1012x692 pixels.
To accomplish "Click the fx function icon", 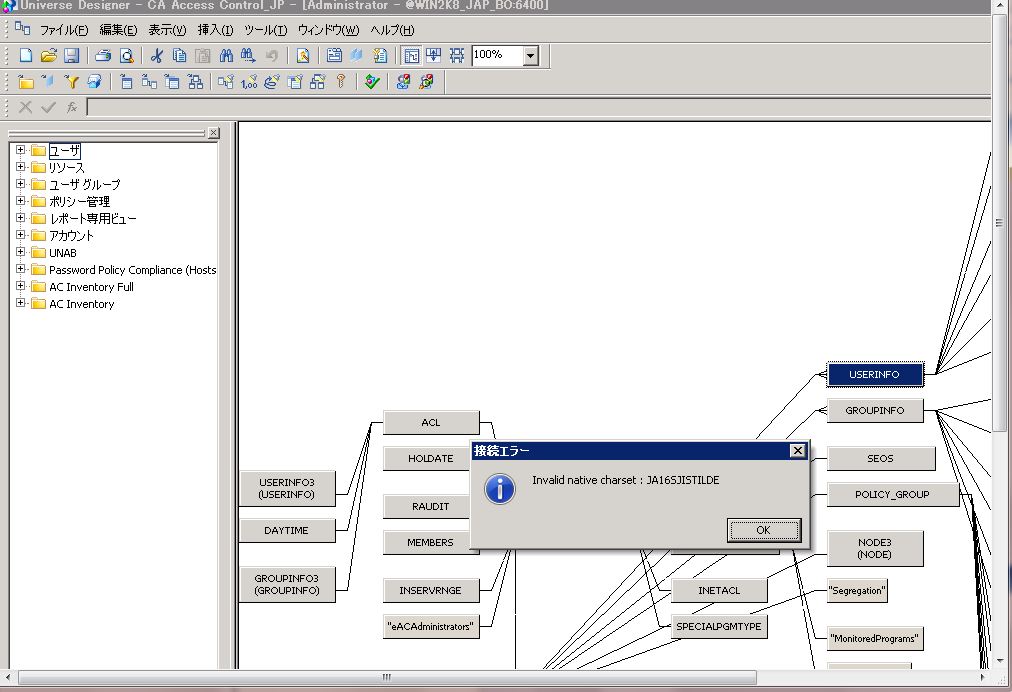I will point(72,107).
